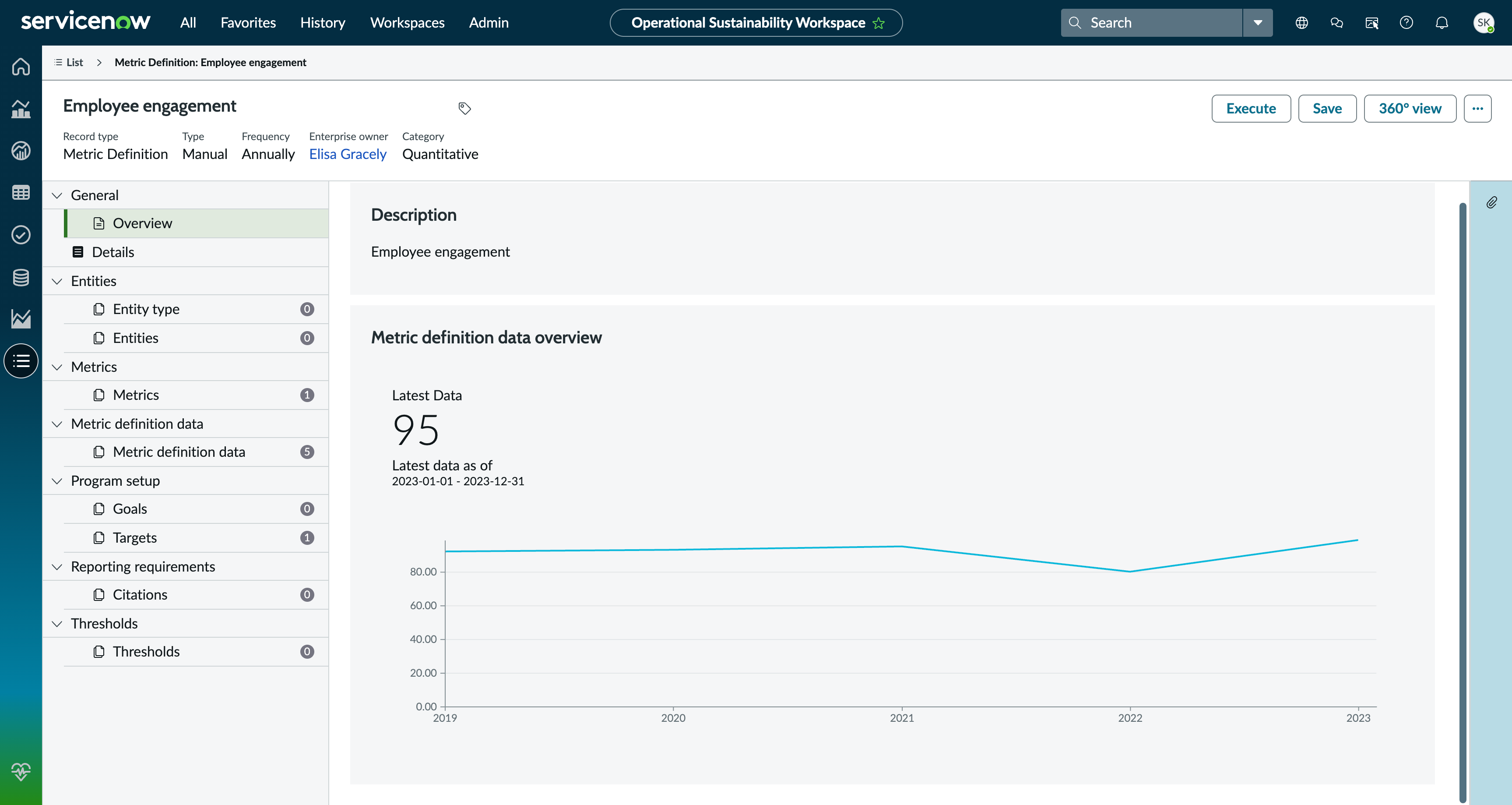
Task: Collapse the Reporting requirements section
Action: [x=57, y=567]
